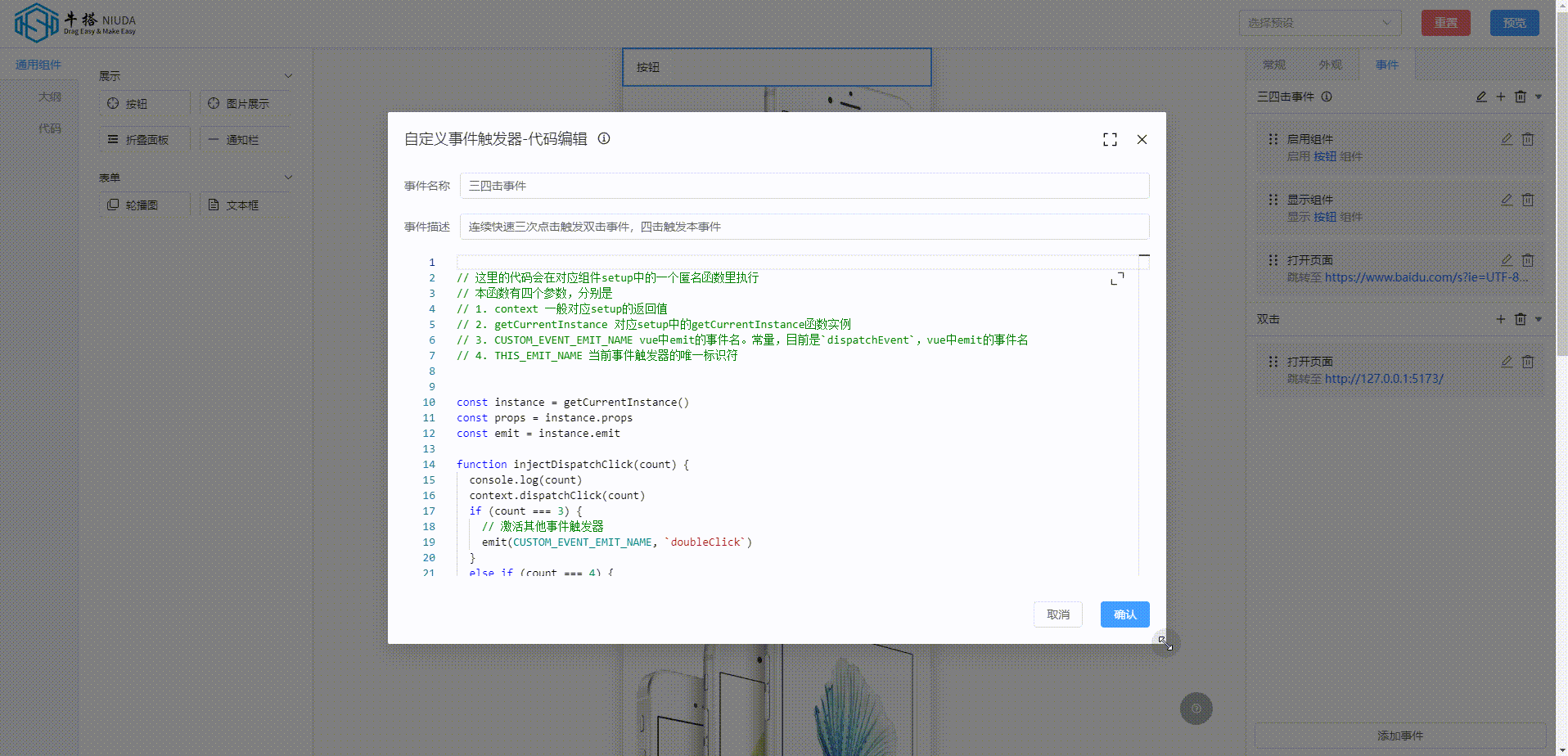Delete the 双击 event via trash icon
This screenshot has height=756, width=1568.
click(1521, 319)
